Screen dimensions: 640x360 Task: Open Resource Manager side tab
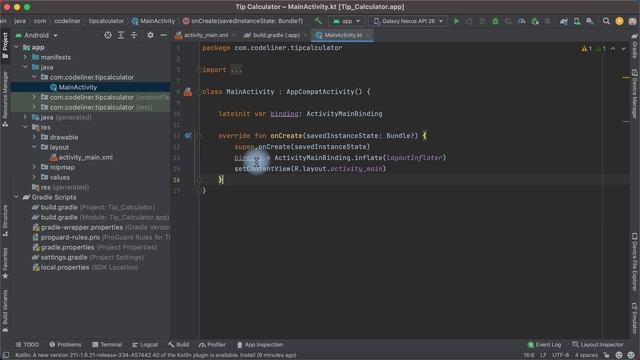pos(5,99)
